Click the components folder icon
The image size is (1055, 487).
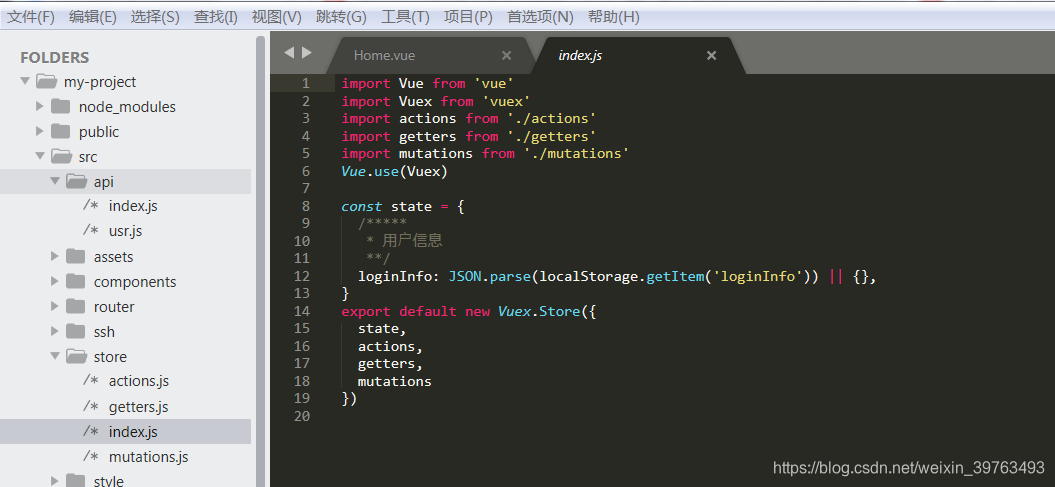[76, 281]
